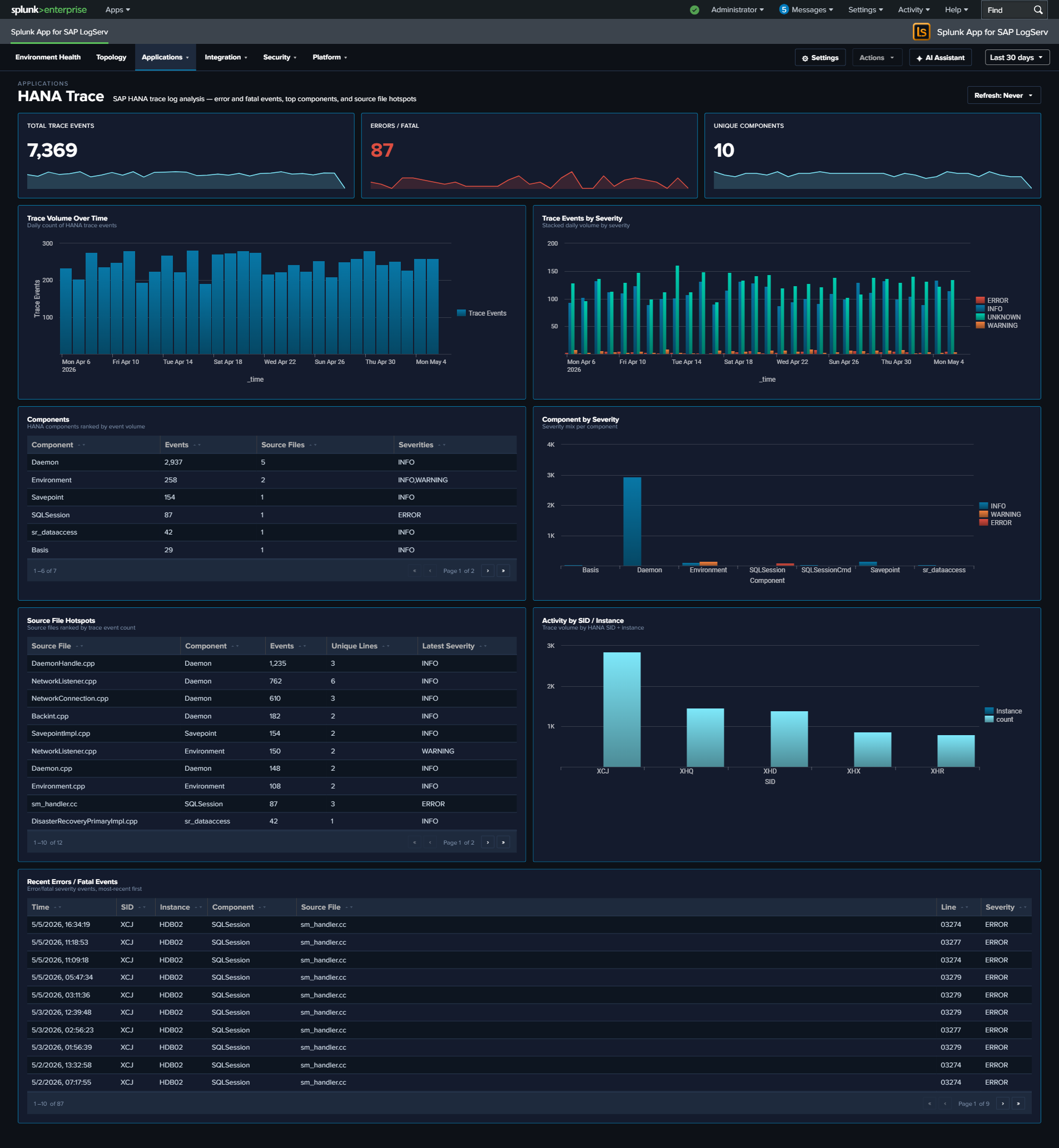Expand the Activity menu
The width and height of the screenshot is (1059, 1148).
(913, 10)
